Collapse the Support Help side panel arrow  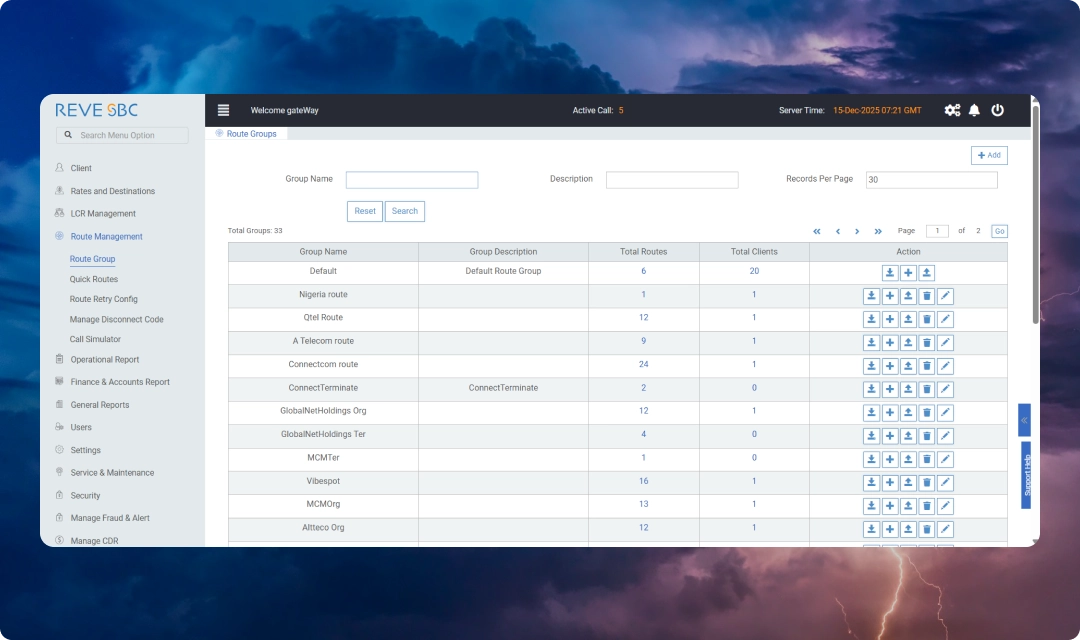click(1024, 420)
